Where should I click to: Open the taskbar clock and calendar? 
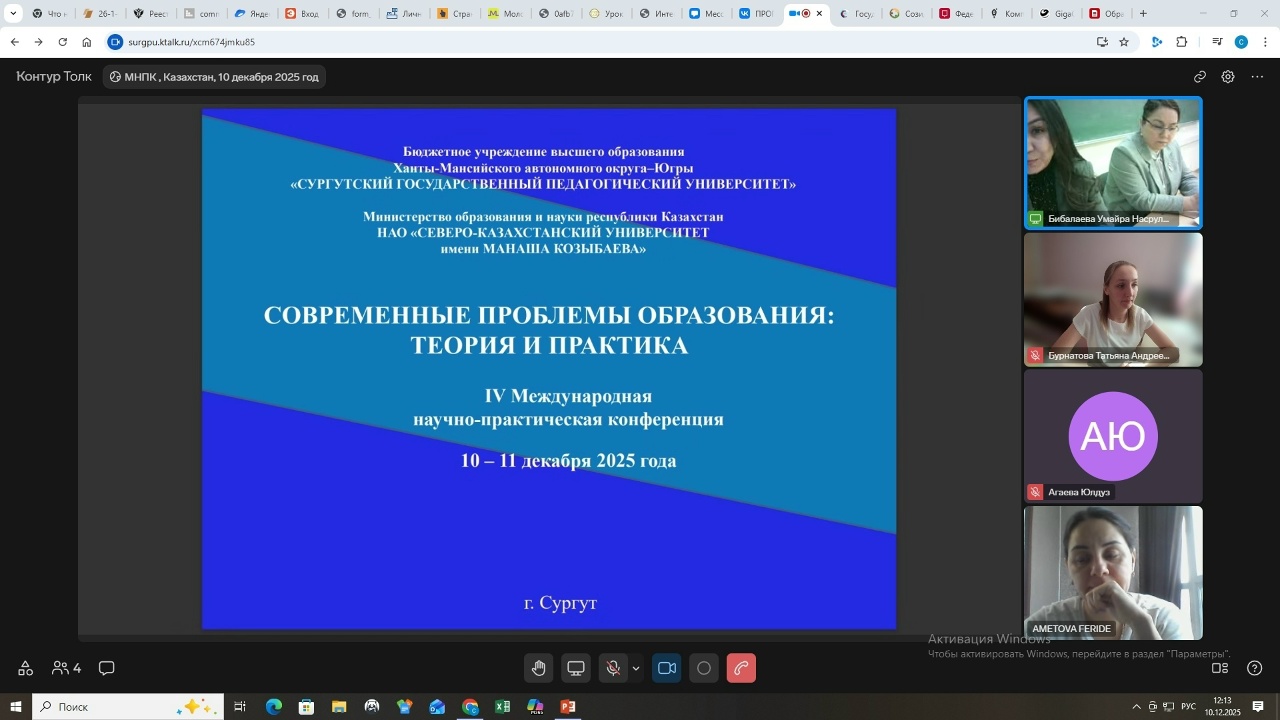[1222, 707]
